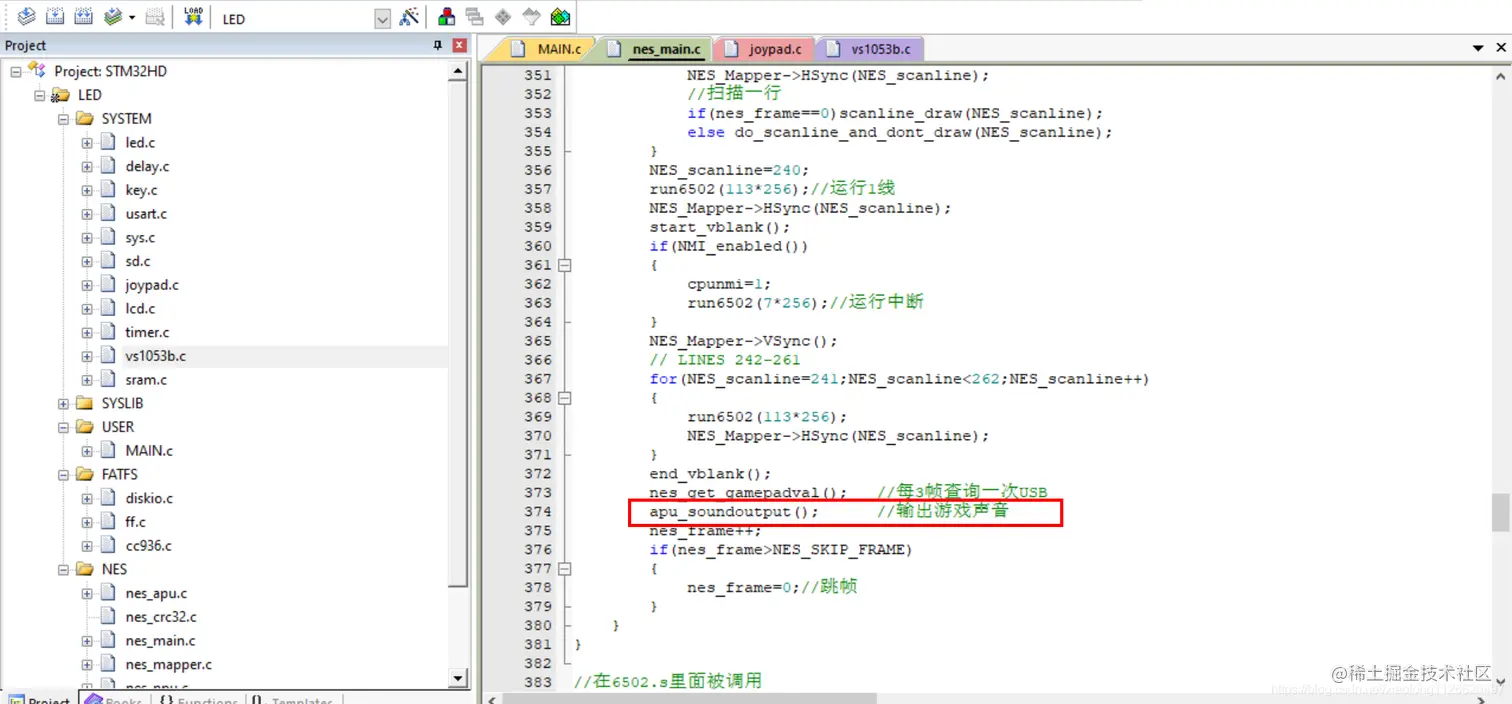Select ff.c in the FATFS group

tap(135, 522)
